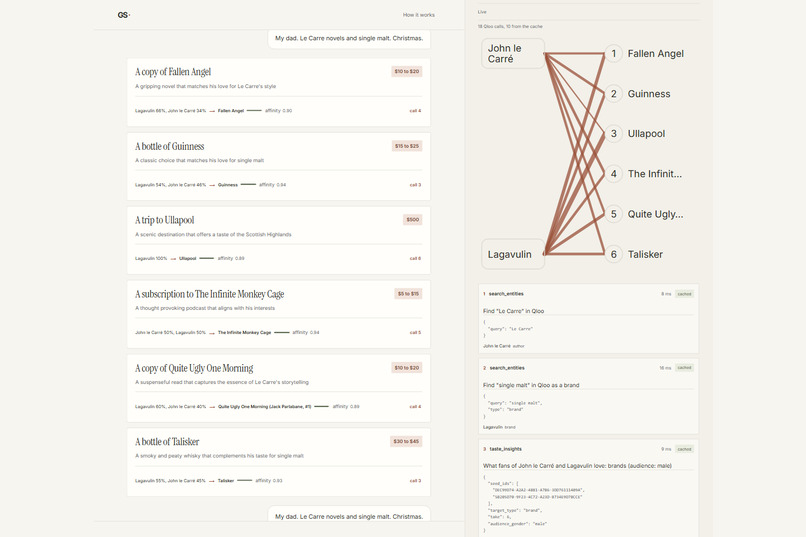Click the GS logo in the header

[x=123, y=15]
